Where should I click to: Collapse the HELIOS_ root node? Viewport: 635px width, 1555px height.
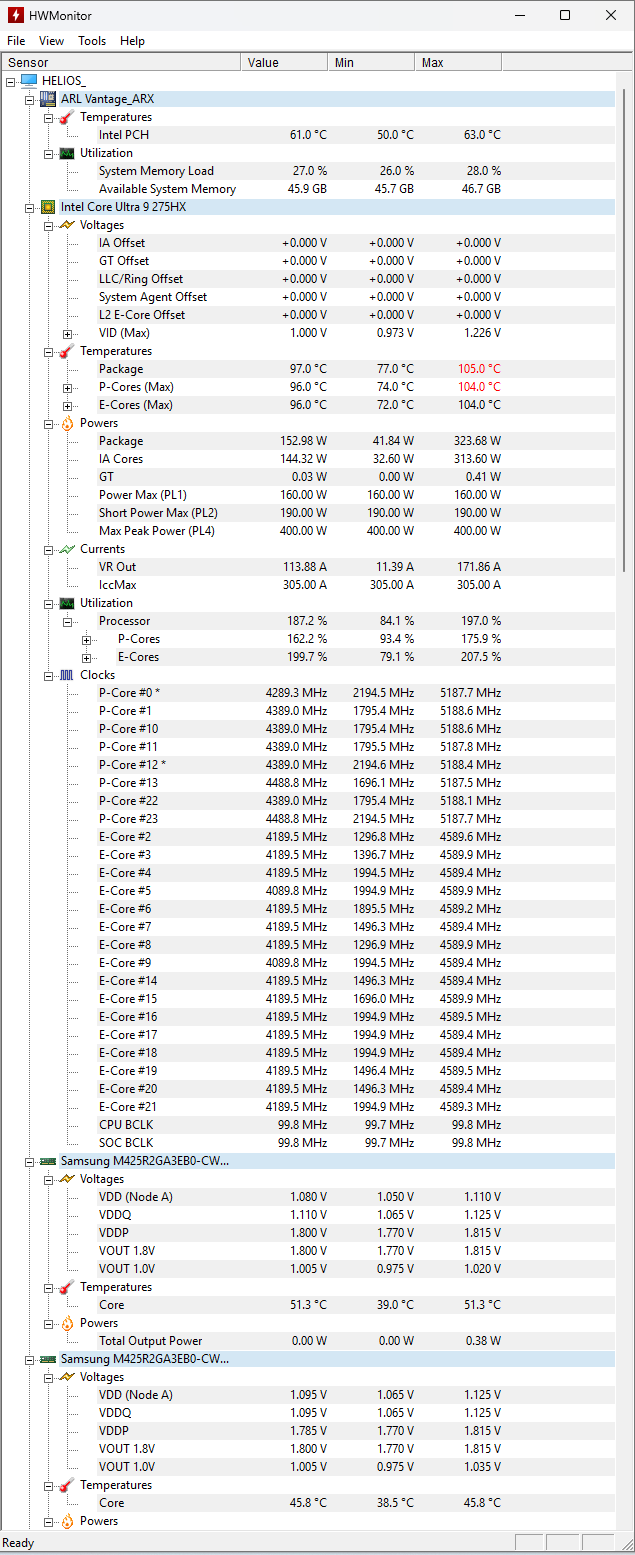11,81
